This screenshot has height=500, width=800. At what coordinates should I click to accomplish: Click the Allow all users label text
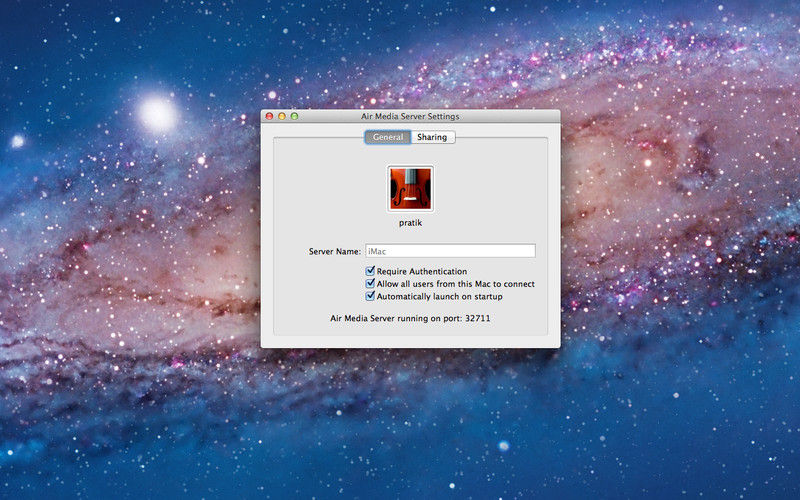[x=455, y=284]
